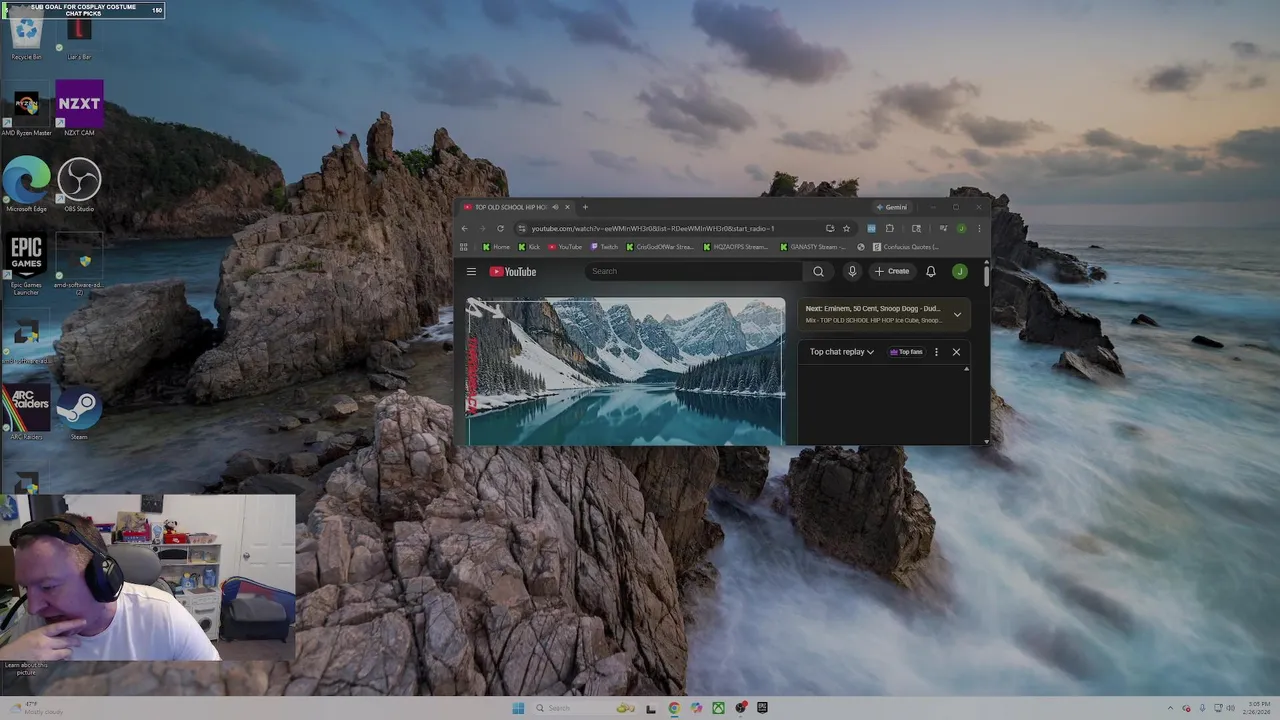Open the Top chat replay dropdown
This screenshot has height=720, width=1280.
pos(842,352)
